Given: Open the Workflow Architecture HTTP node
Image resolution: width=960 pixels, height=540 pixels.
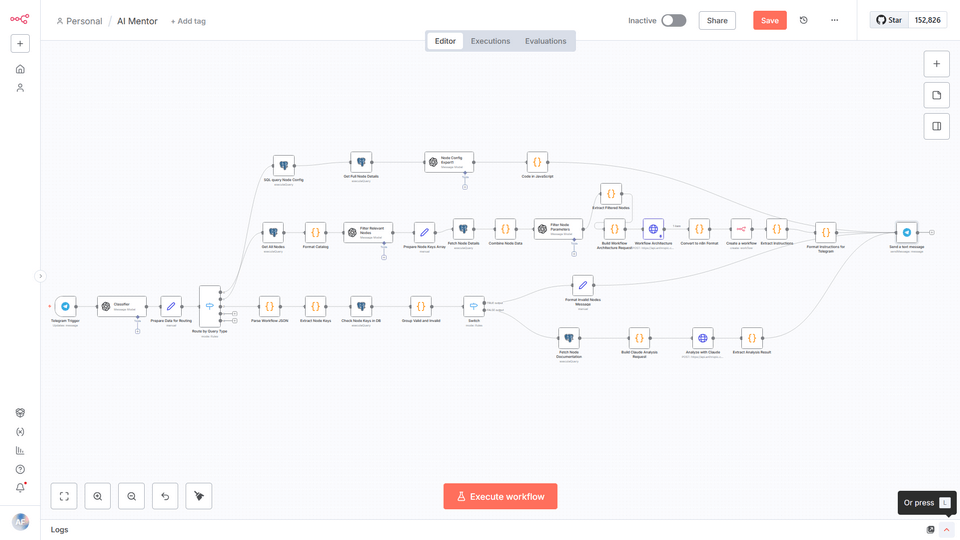Looking at the screenshot, I should click(x=653, y=229).
